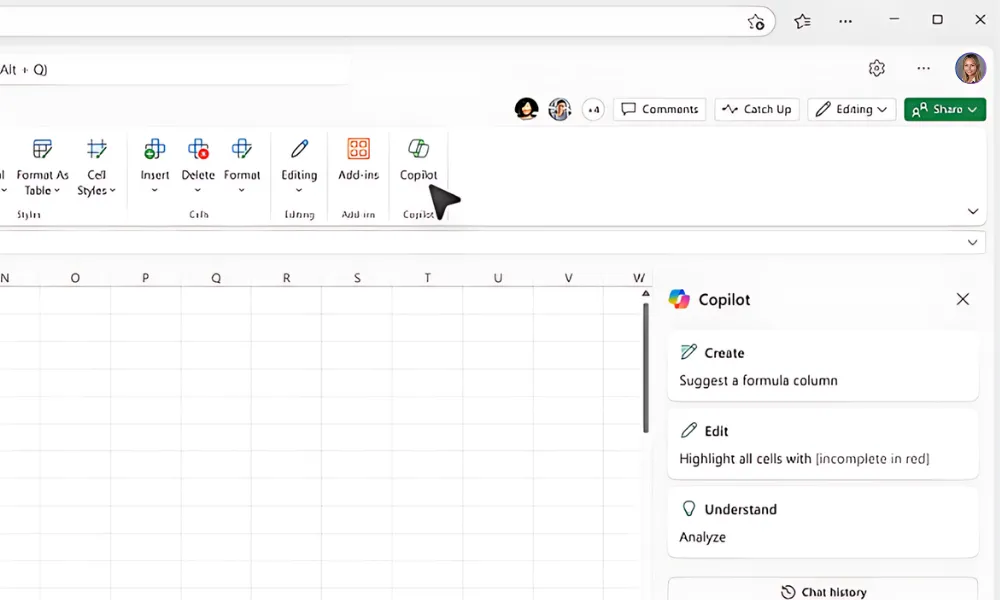Select column U header
The image size is (1000, 600).
point(498,278)
